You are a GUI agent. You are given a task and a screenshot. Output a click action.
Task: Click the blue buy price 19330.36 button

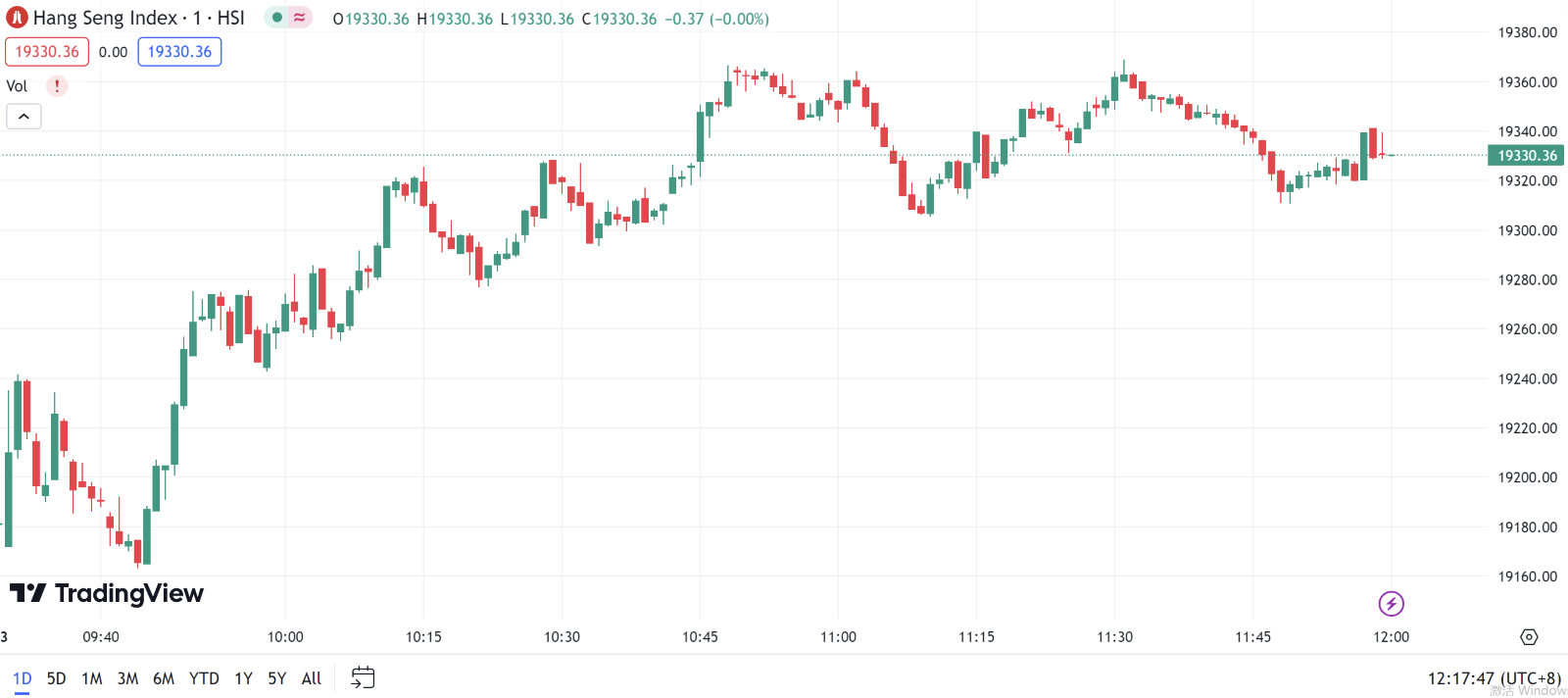click(179, 52)
